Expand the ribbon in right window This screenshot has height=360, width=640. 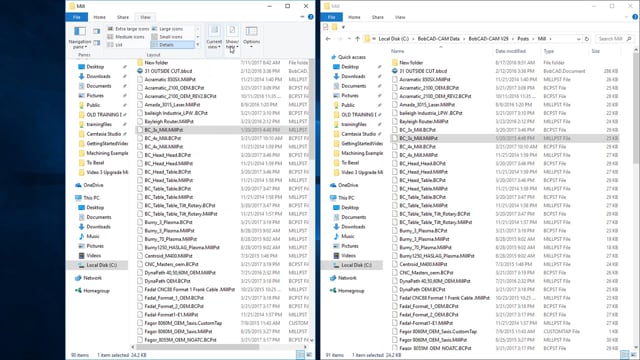point(626,17)
